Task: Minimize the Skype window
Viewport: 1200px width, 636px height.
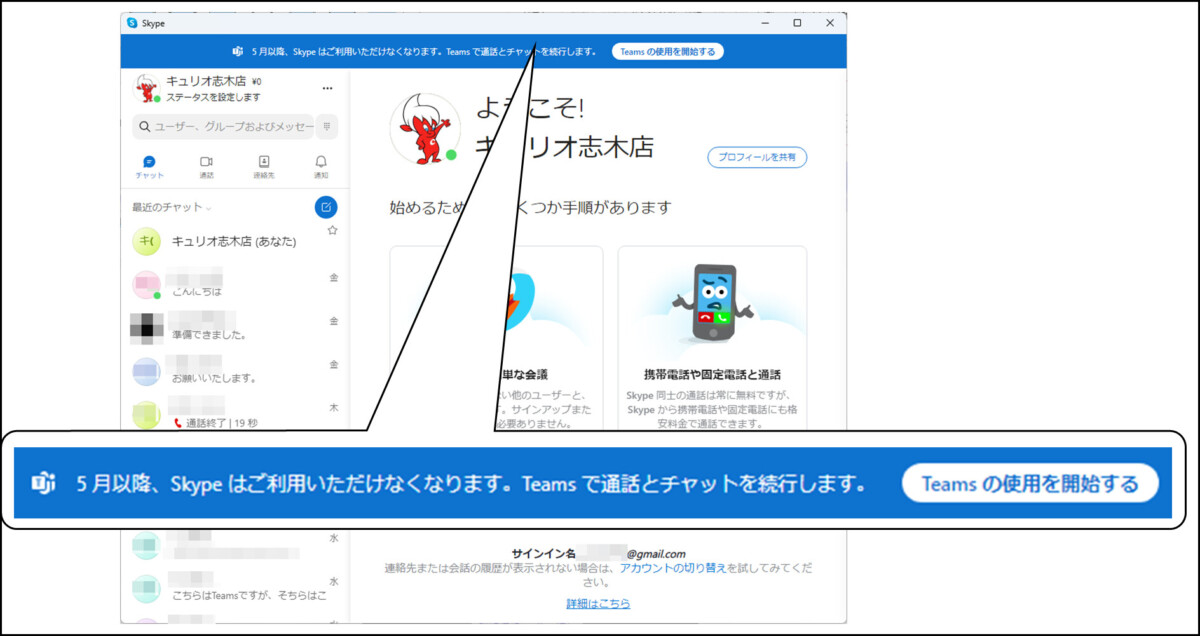Action: [764, 22]
